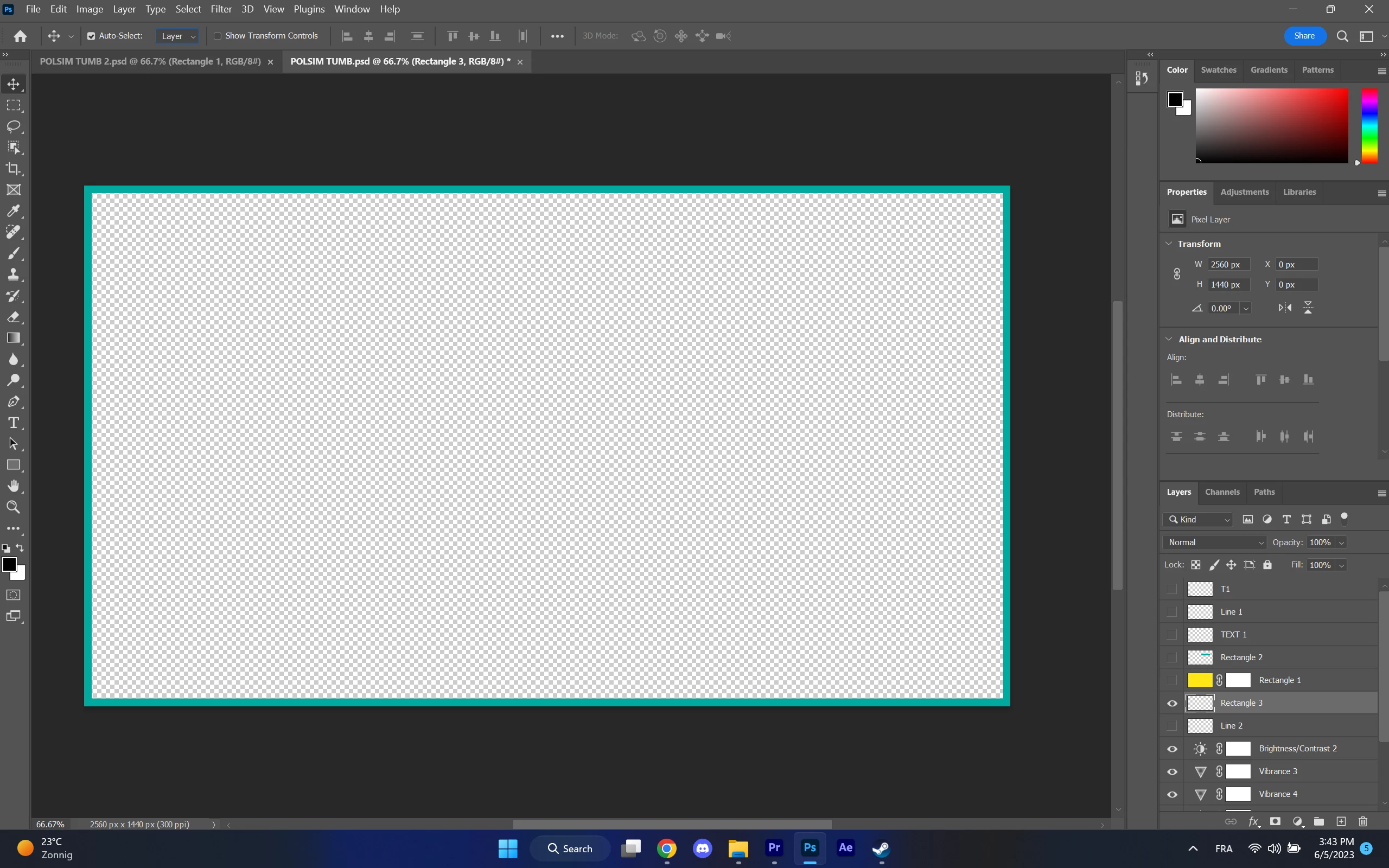The height and width of the screenshot is (868, 1389).
Task: Open the Normal blend mode dropdown
Action: [x=1215, y=542]
